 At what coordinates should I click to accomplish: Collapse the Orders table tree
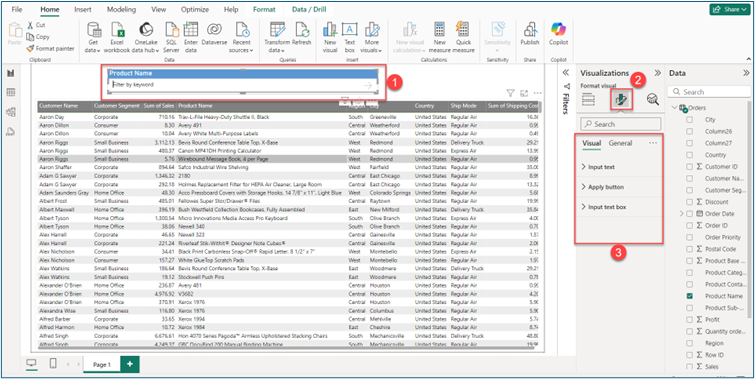[x=674, y=108]
